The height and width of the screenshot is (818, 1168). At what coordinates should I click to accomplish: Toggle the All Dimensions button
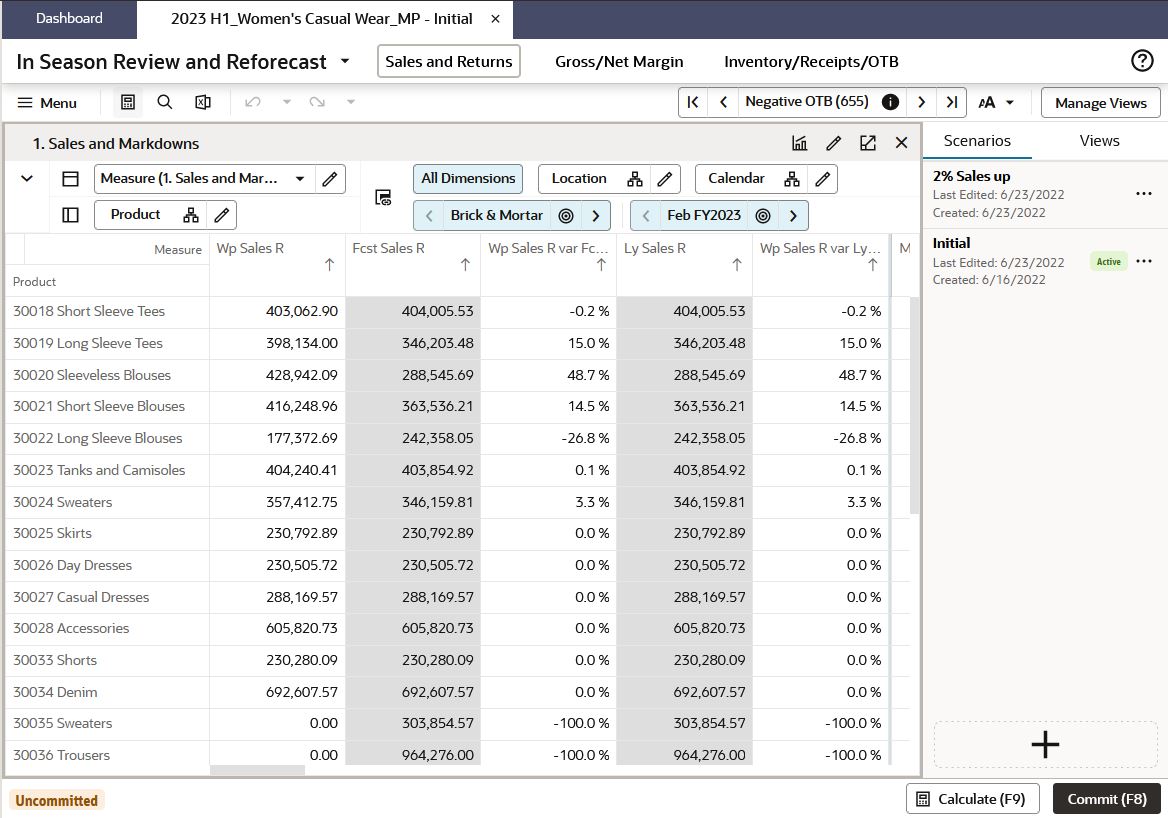tap(468, 179)
